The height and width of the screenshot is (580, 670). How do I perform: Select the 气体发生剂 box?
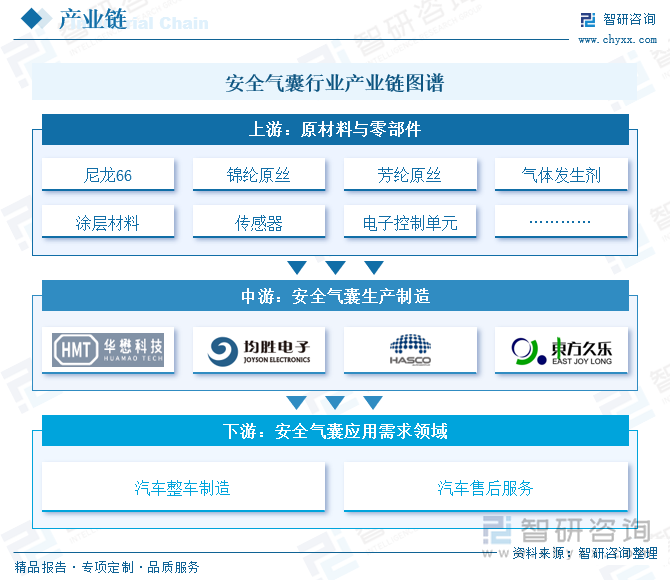561,174
